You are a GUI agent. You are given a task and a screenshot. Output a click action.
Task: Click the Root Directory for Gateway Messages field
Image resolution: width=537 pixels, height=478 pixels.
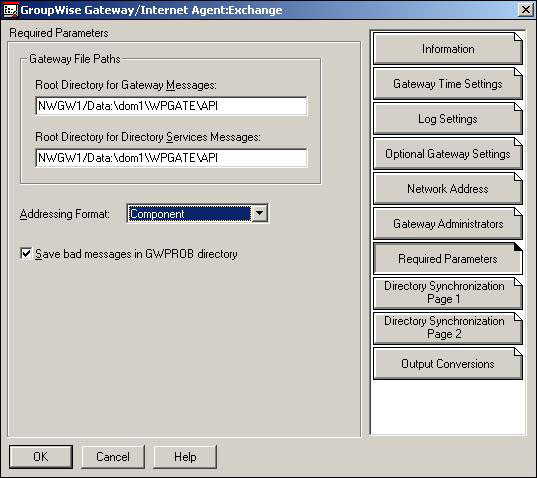tap(171, 106)
